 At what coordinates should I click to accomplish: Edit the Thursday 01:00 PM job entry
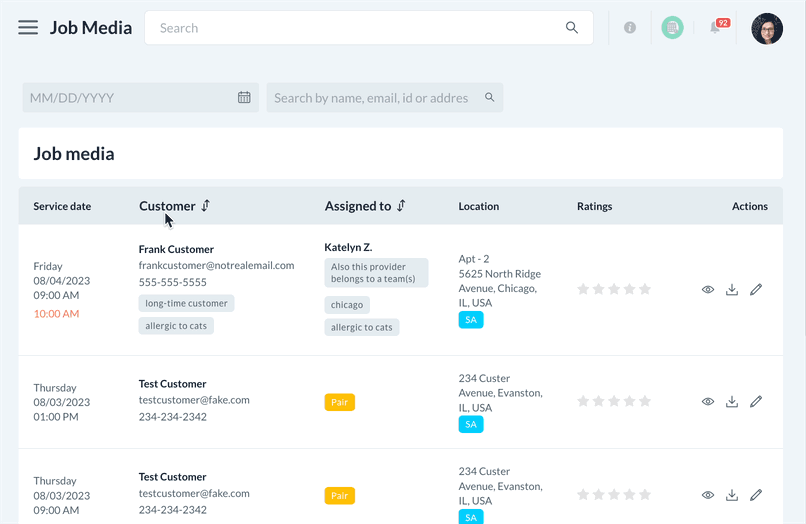point(756,402)
